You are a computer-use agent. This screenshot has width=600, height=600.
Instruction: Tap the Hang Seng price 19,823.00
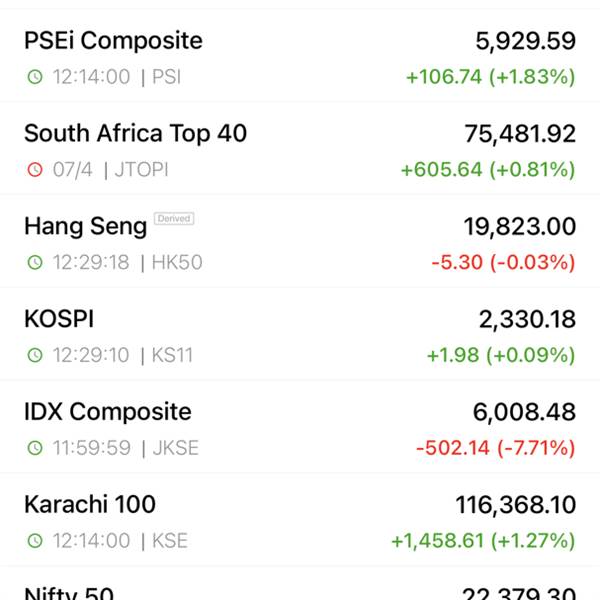(x=520, y=226)
